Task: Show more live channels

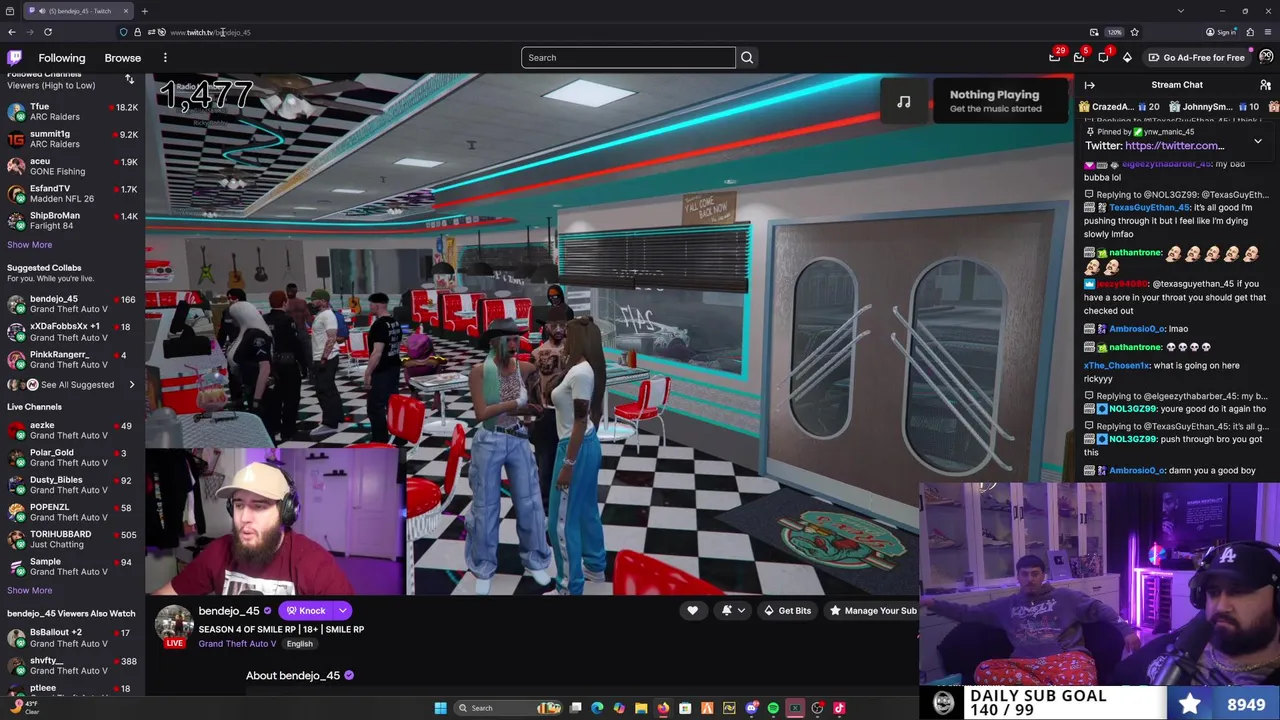Action: coord(30,590)
